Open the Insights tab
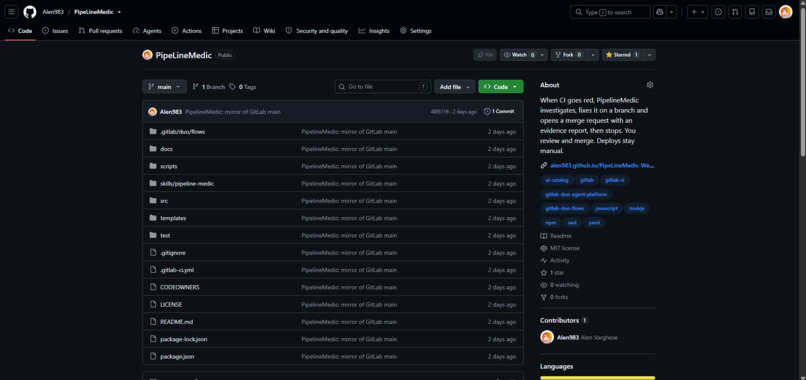806x380 pixels. point(374,31)
